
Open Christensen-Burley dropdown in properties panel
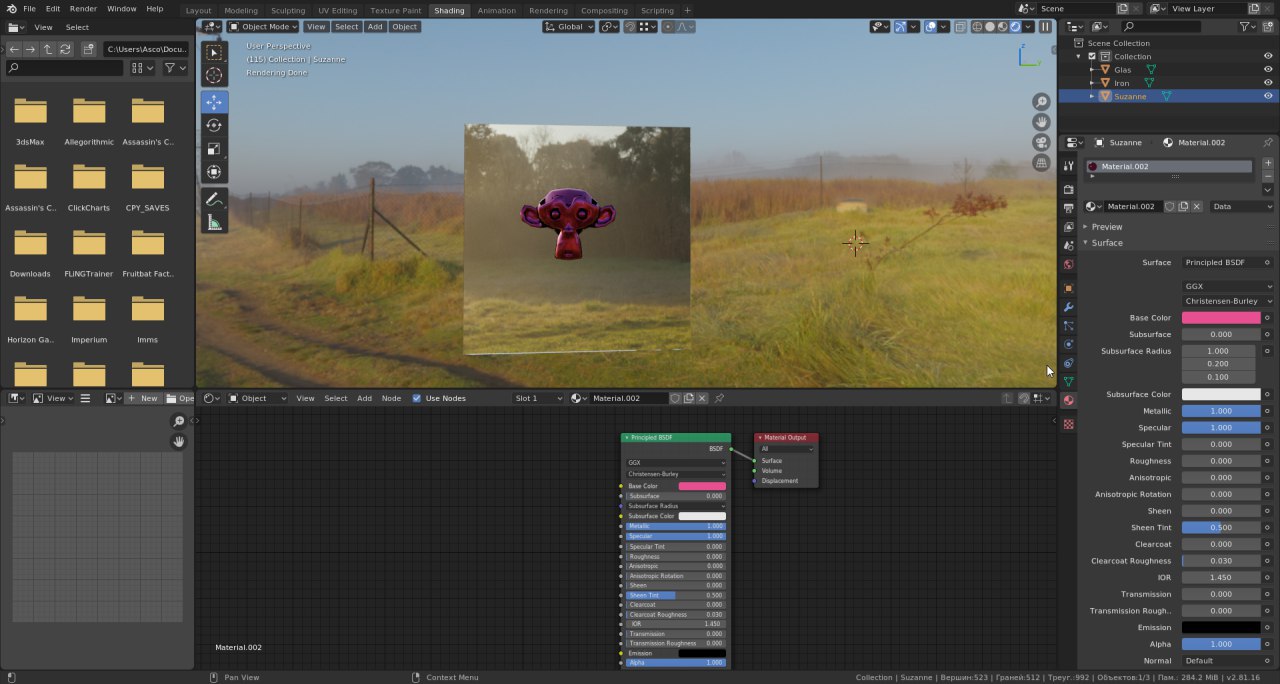tap(1228, 301)
